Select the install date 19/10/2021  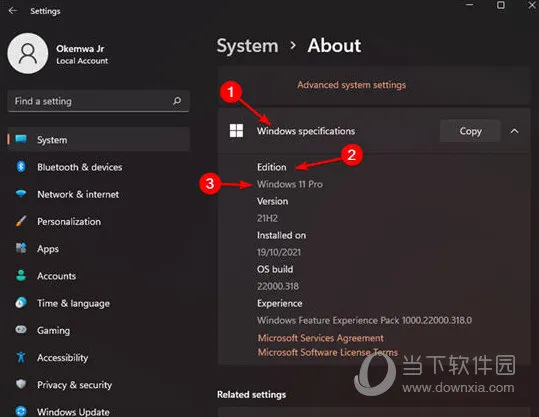click(x=279, y=252)
